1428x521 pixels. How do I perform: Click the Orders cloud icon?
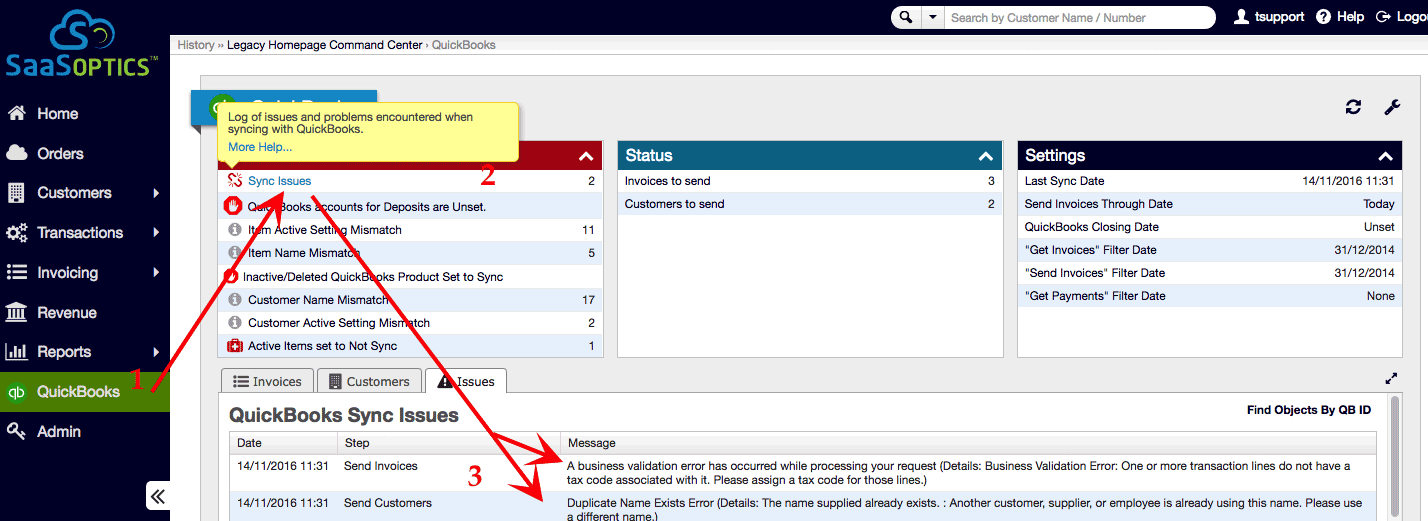[17, 153]
